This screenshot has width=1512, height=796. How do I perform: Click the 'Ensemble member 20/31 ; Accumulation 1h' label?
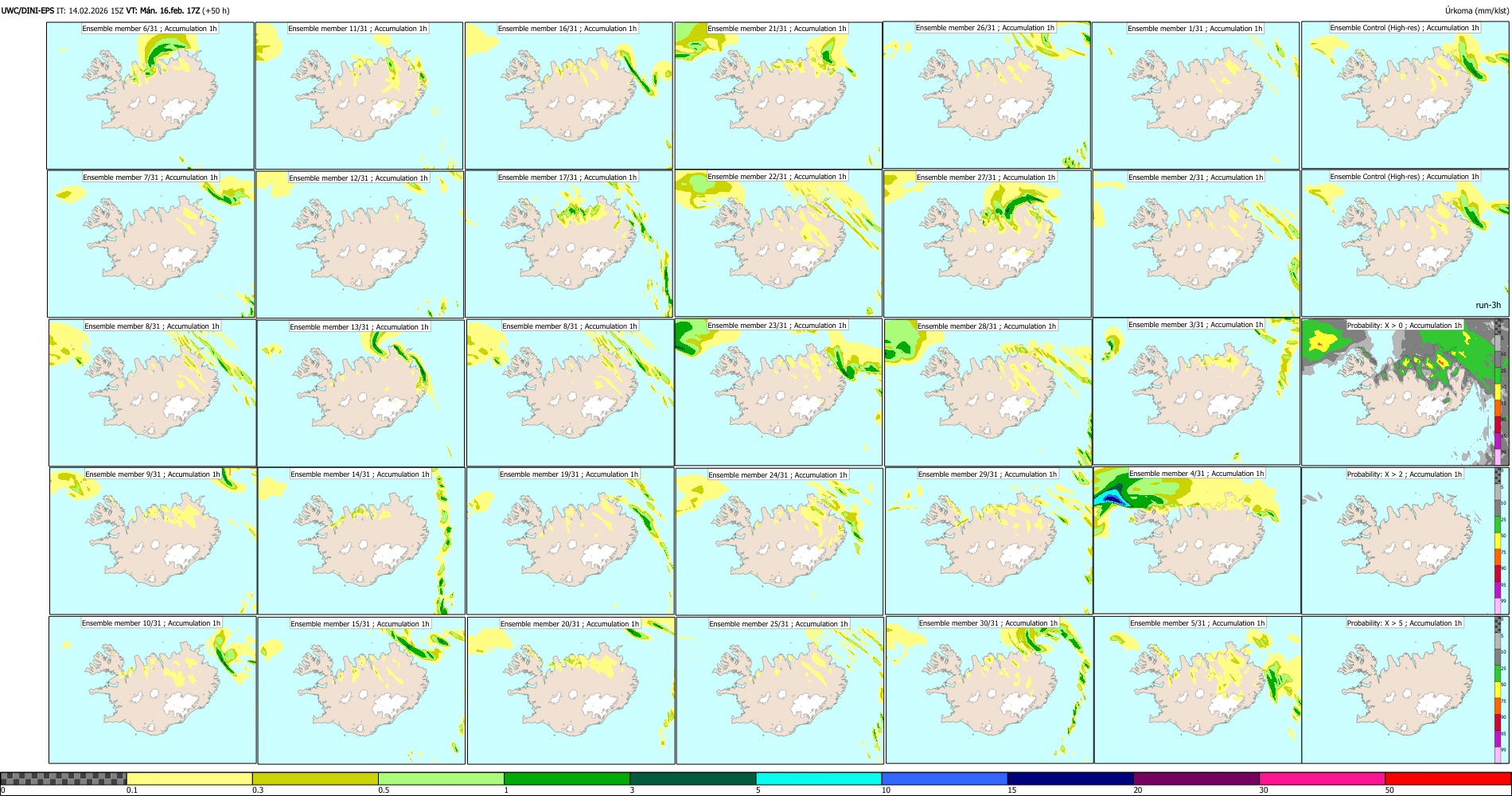tap(570, 624)
